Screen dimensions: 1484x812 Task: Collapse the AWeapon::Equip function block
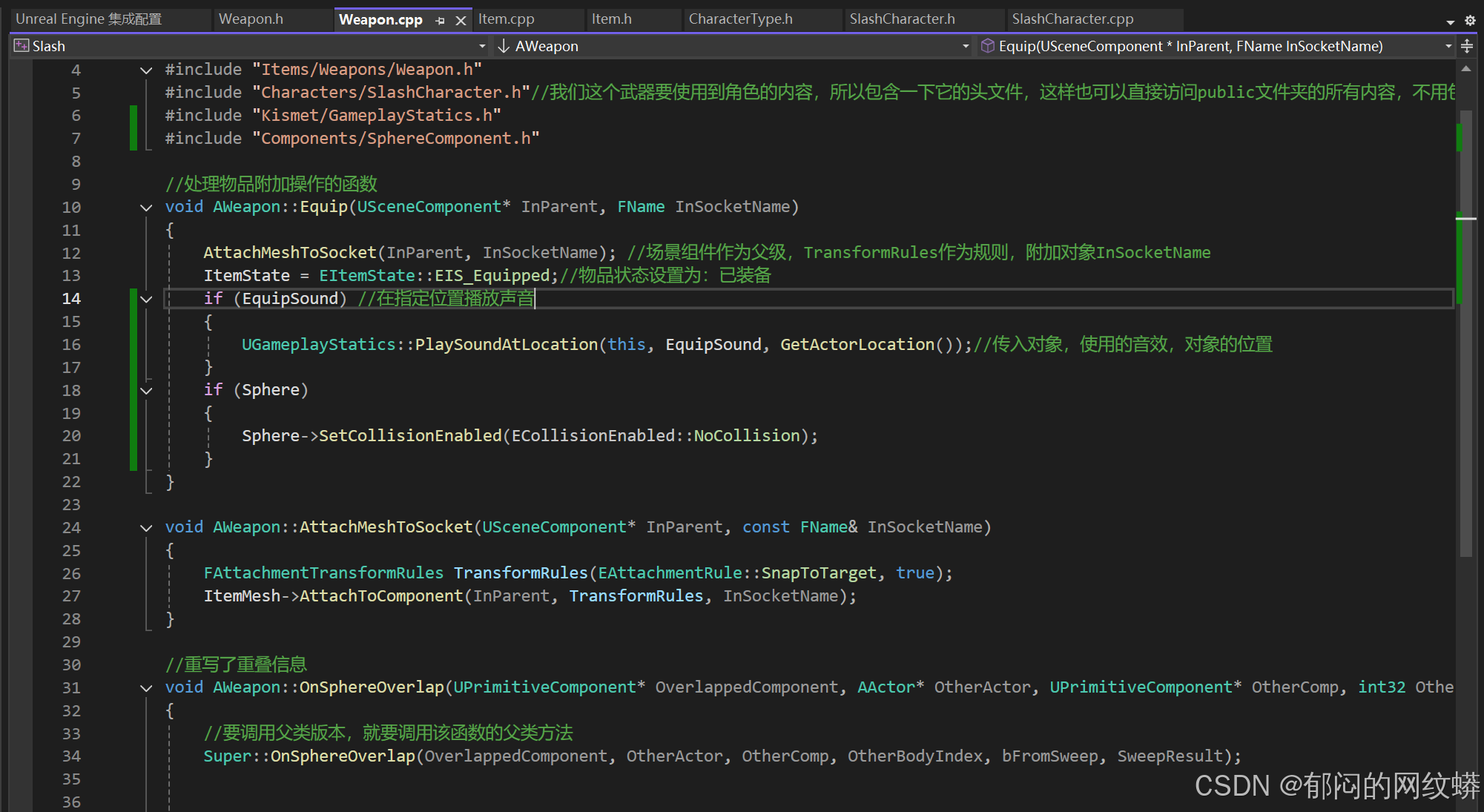click(146, 208)
